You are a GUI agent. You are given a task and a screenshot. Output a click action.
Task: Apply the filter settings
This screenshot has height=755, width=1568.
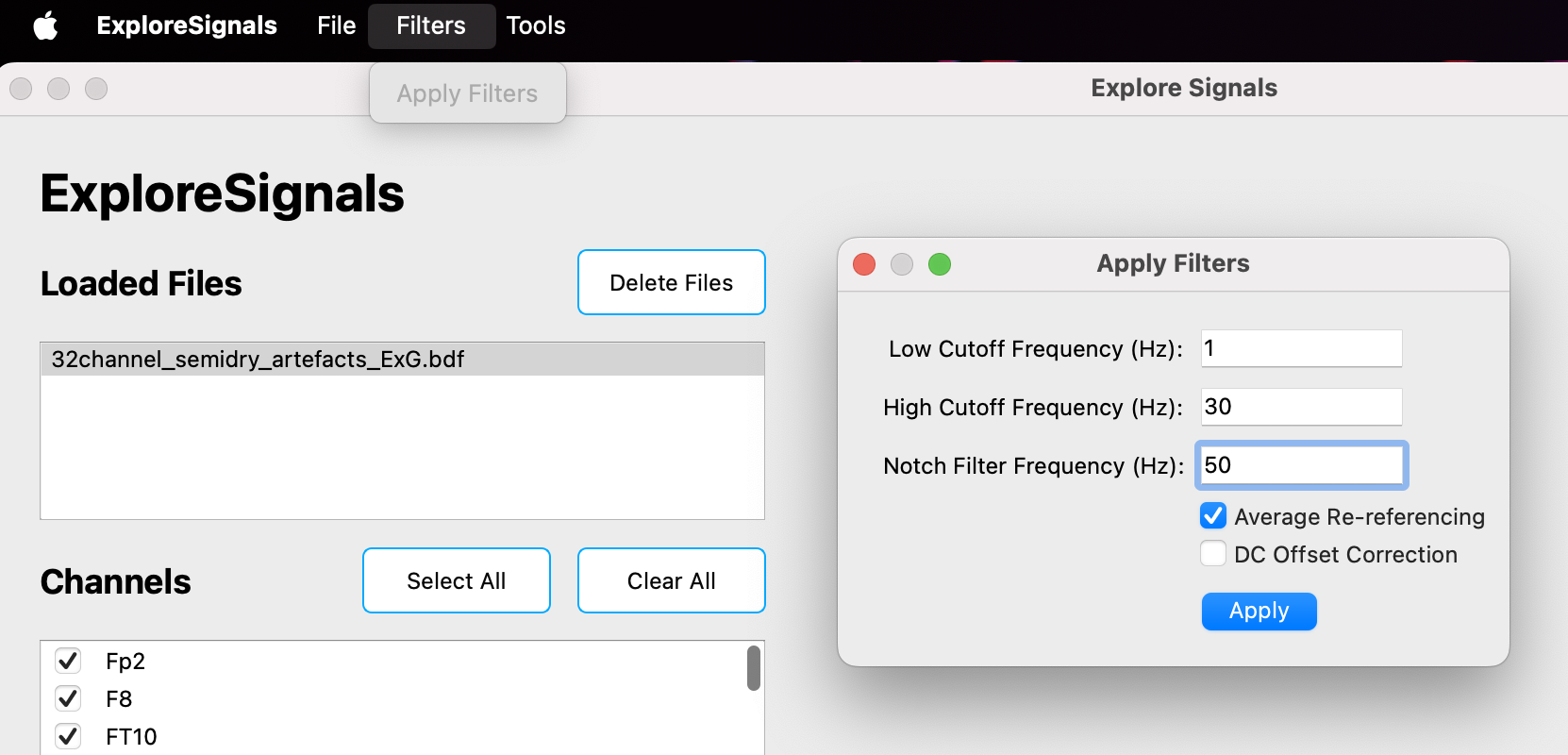click(1259, 611)
